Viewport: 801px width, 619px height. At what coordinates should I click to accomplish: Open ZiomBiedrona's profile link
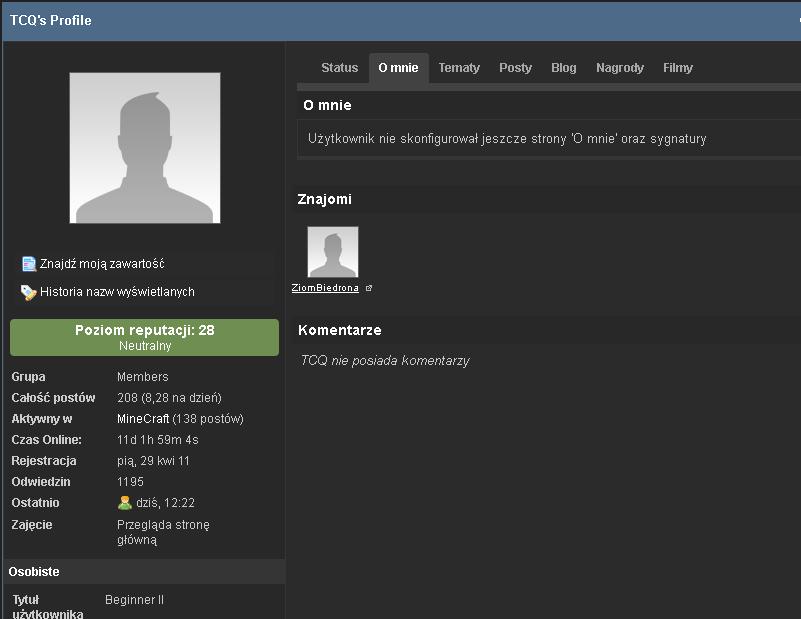(325, 288)
